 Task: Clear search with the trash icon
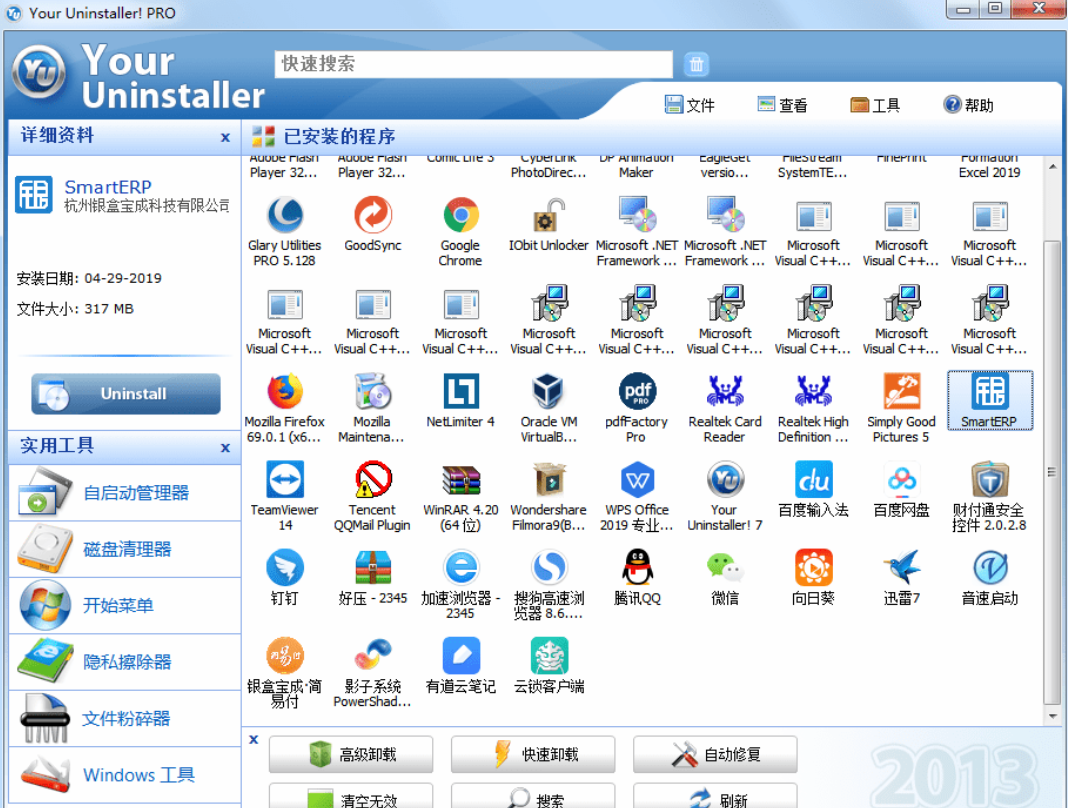click(x=696, y=64)
